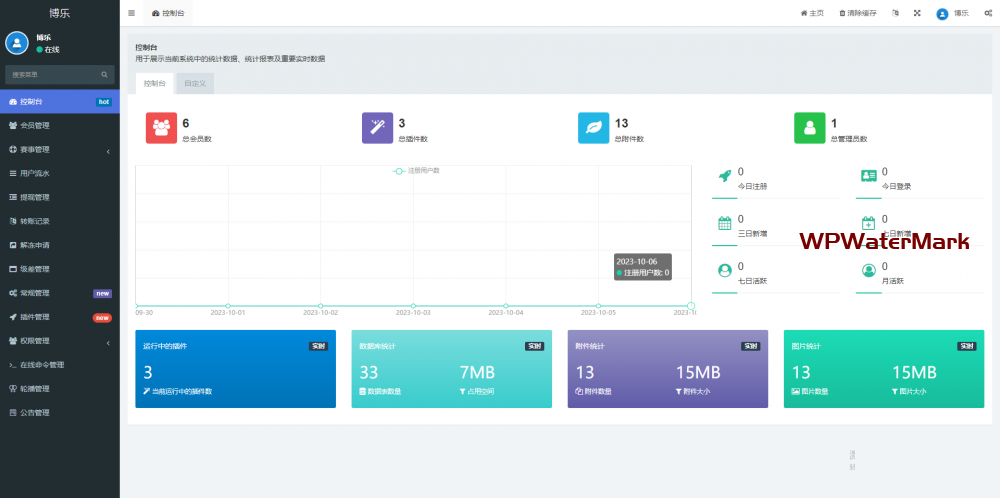Expand the 权限管理 sidebar submenu
The image size is (1000, 498).
pos(60,341)
